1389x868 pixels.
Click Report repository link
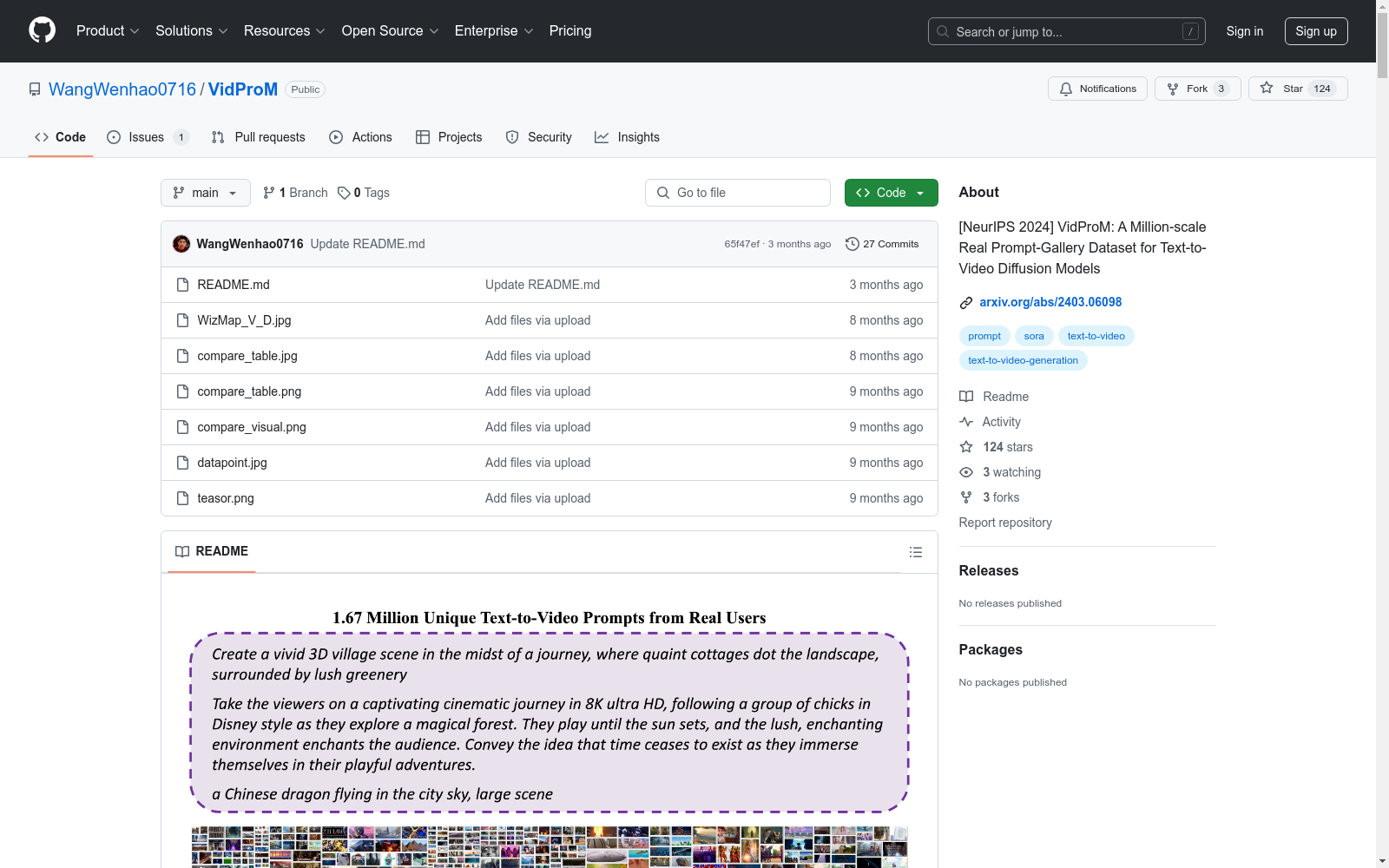click(1005, 523)
